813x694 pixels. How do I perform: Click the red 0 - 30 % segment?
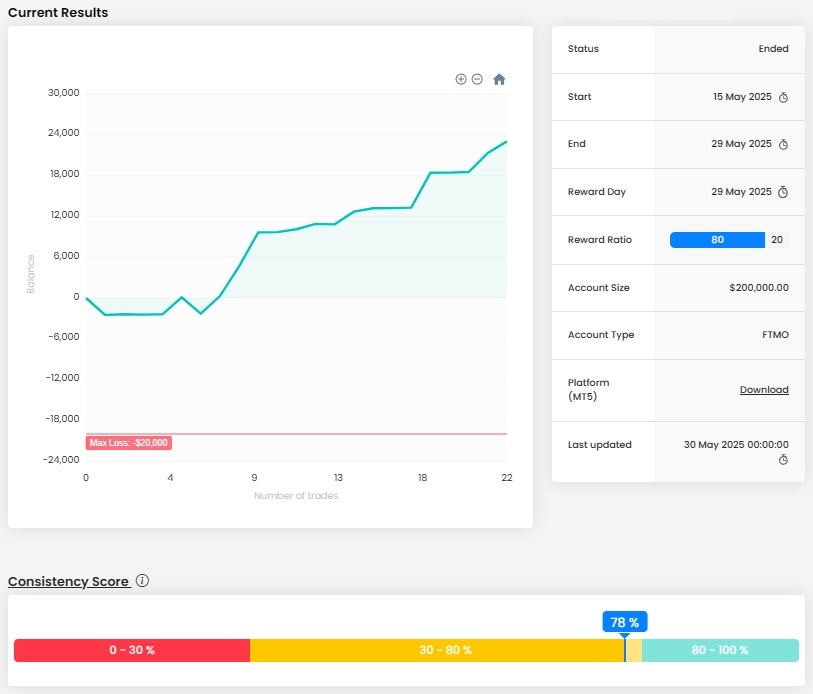pos(132,650)
